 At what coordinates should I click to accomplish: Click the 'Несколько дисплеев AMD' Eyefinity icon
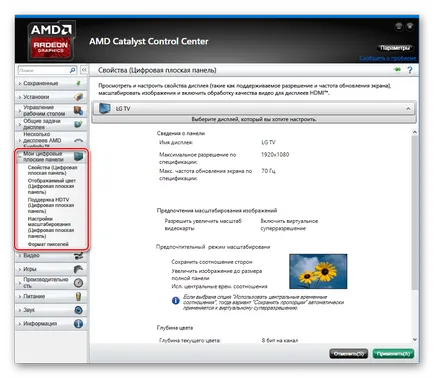78,141
